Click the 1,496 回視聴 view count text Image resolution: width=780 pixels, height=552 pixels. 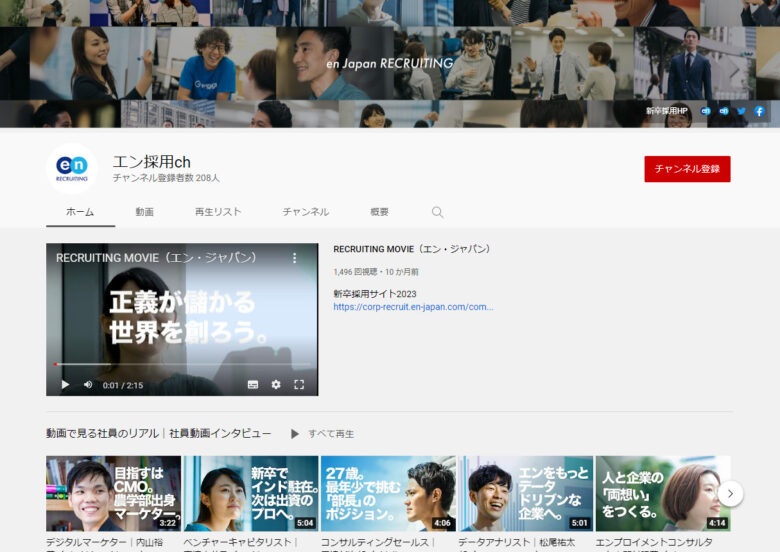[x=356, y=272]
